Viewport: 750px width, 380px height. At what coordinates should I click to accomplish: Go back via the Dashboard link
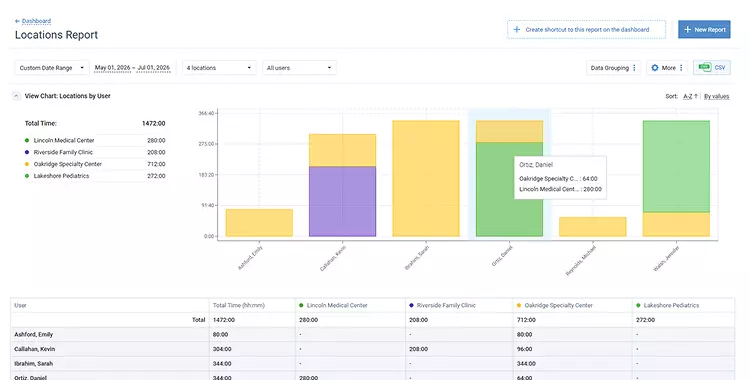(36, 21)
